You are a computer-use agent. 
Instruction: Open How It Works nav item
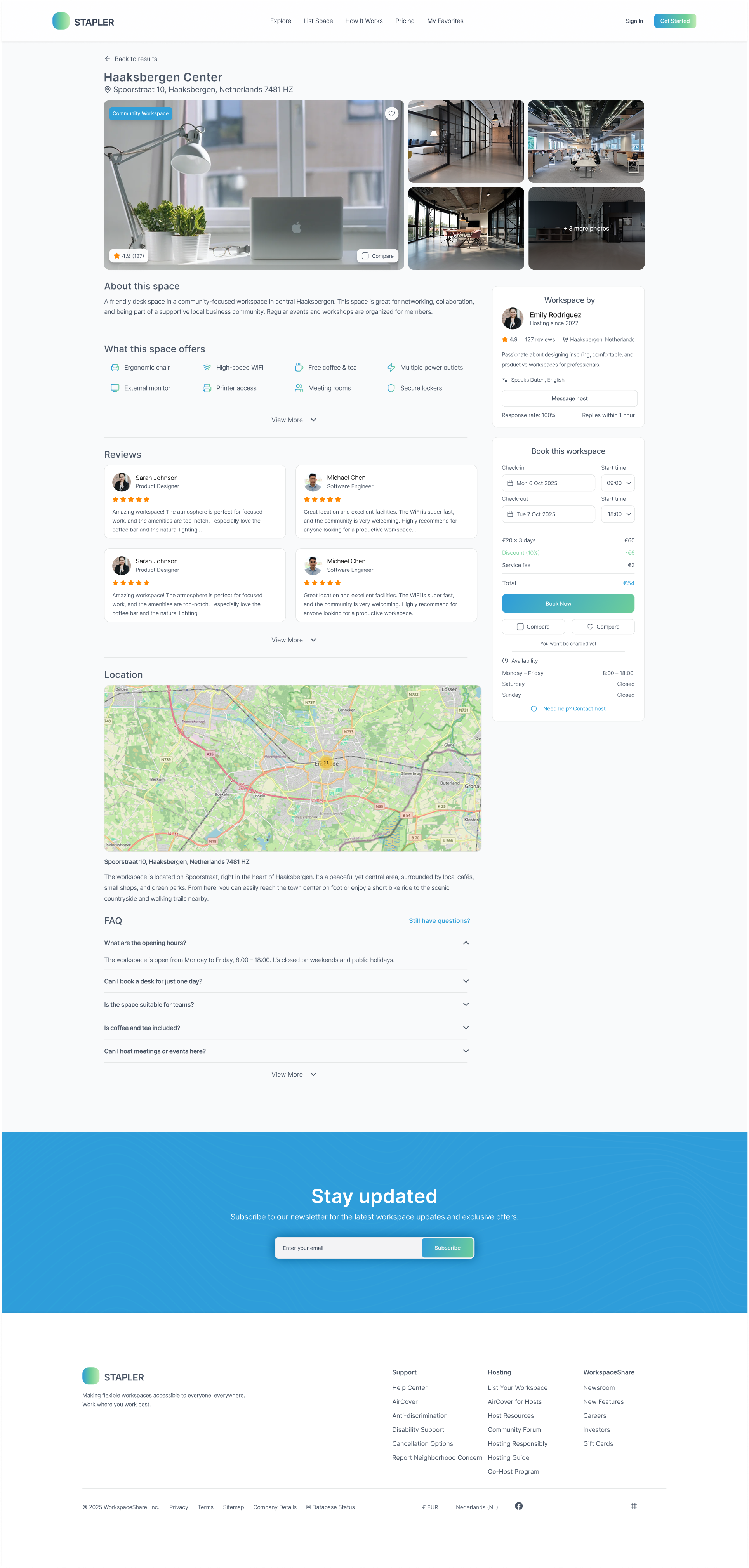(364, 21)
